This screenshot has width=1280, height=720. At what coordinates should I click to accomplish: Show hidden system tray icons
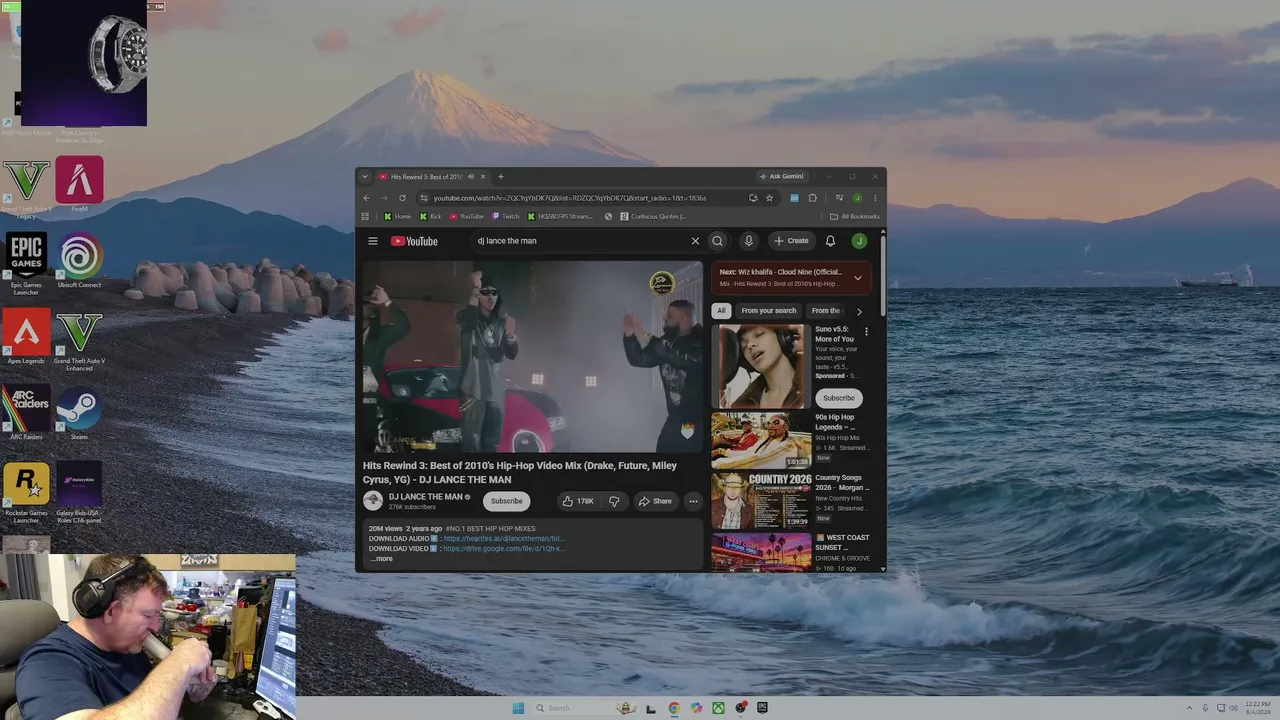(x=1190, y=708)
